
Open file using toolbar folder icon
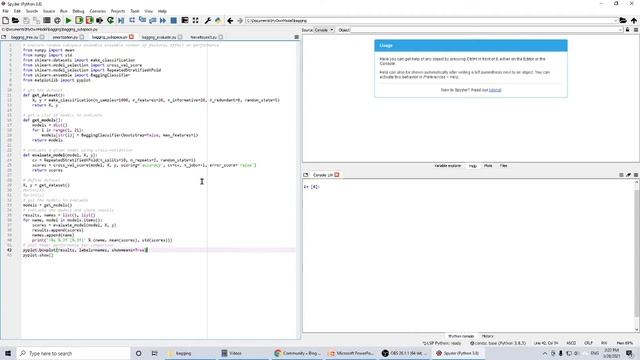(15, 20)
